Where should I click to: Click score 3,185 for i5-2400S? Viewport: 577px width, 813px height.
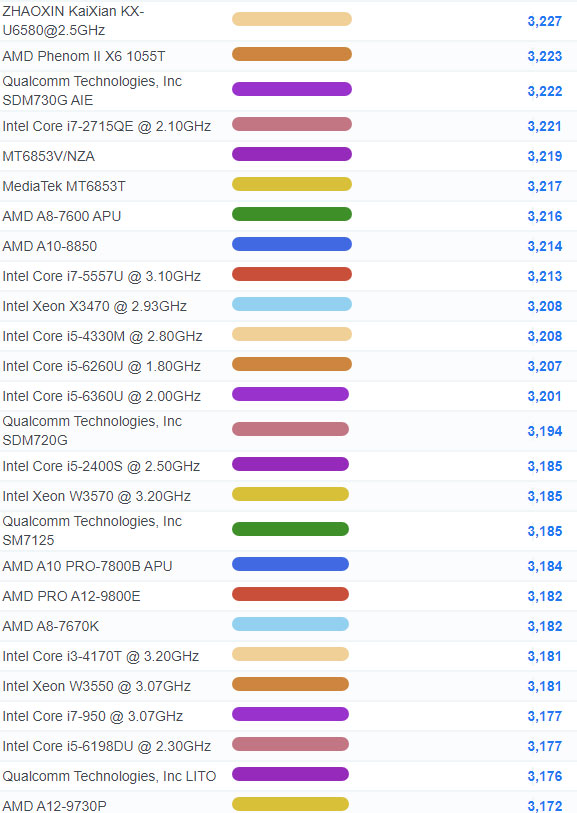tap(545, 466)
